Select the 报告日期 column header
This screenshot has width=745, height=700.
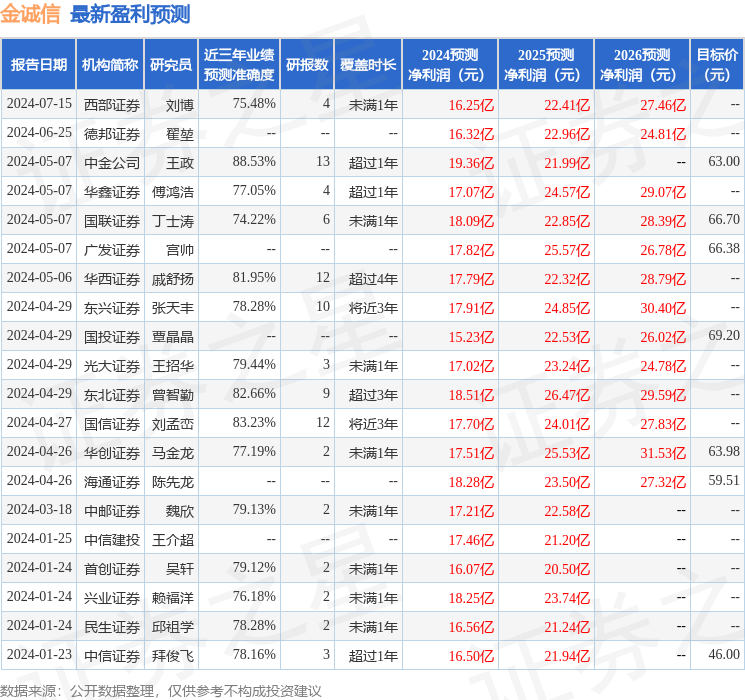[38, 65]
